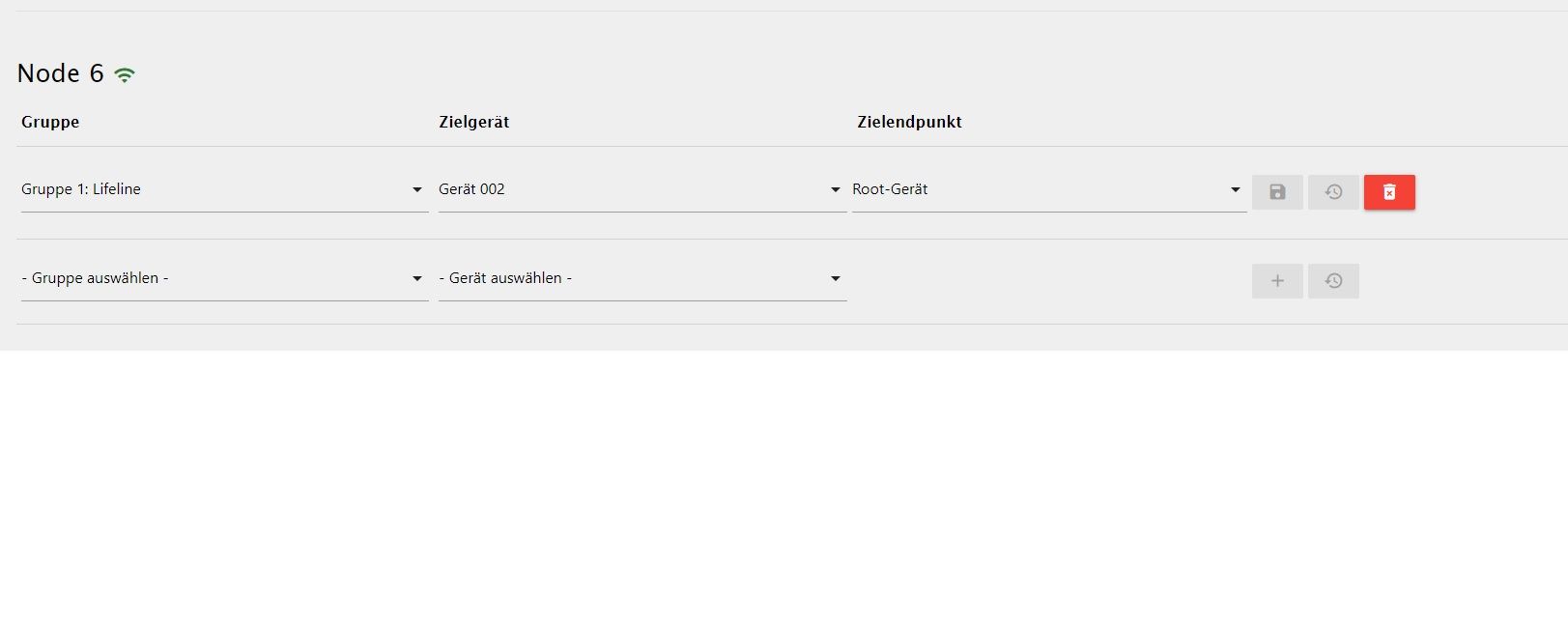The image size is (1568, 626).
Task: Click the 'Zielgerät' column header
Action: (x=473, y=122)
